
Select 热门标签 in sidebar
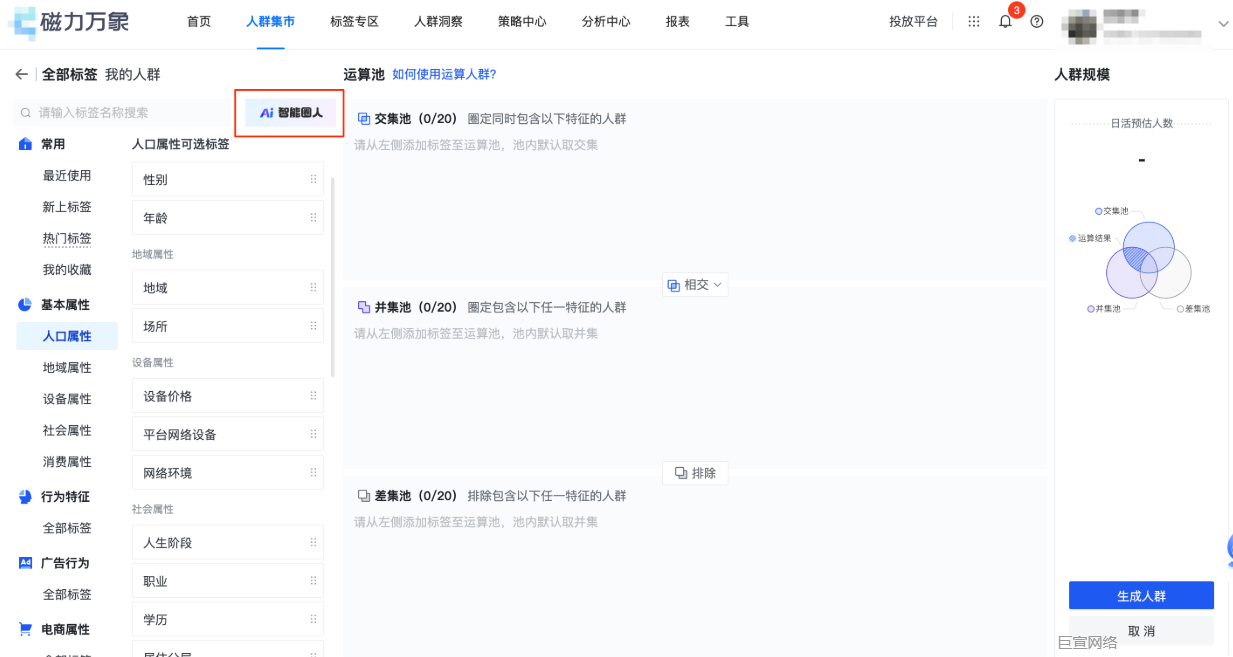67,239
